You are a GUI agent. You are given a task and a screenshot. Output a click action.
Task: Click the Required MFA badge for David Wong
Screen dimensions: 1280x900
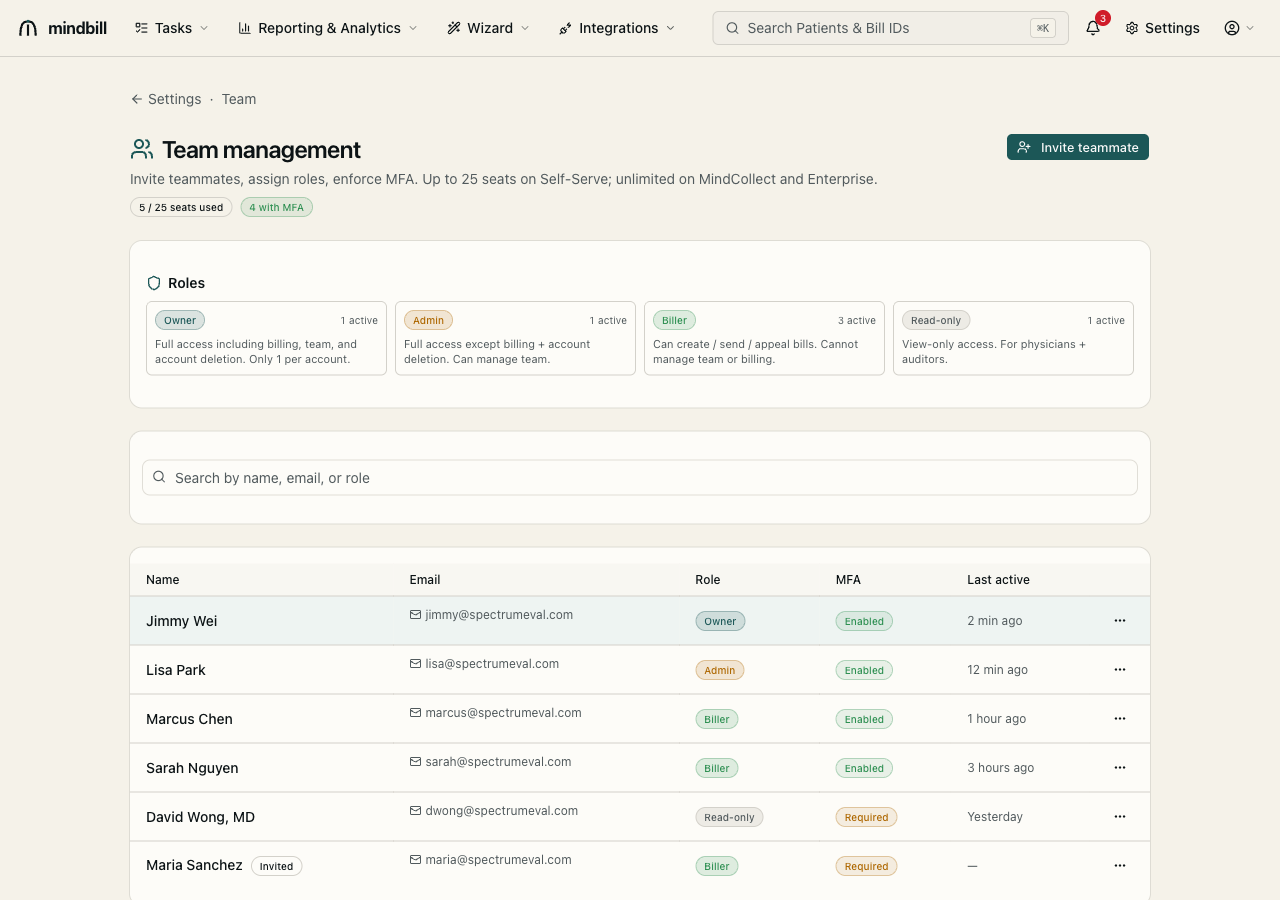pyautogui.click(x=866, y=817)
